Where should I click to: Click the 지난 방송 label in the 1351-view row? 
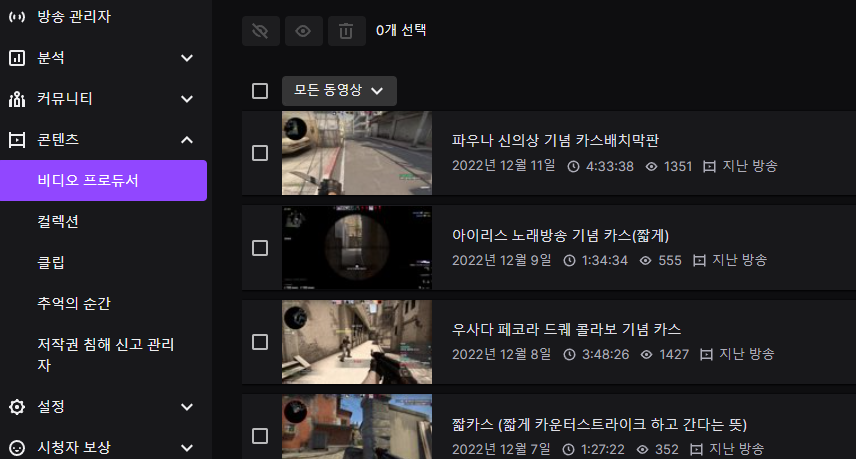[x=750, y=165]
